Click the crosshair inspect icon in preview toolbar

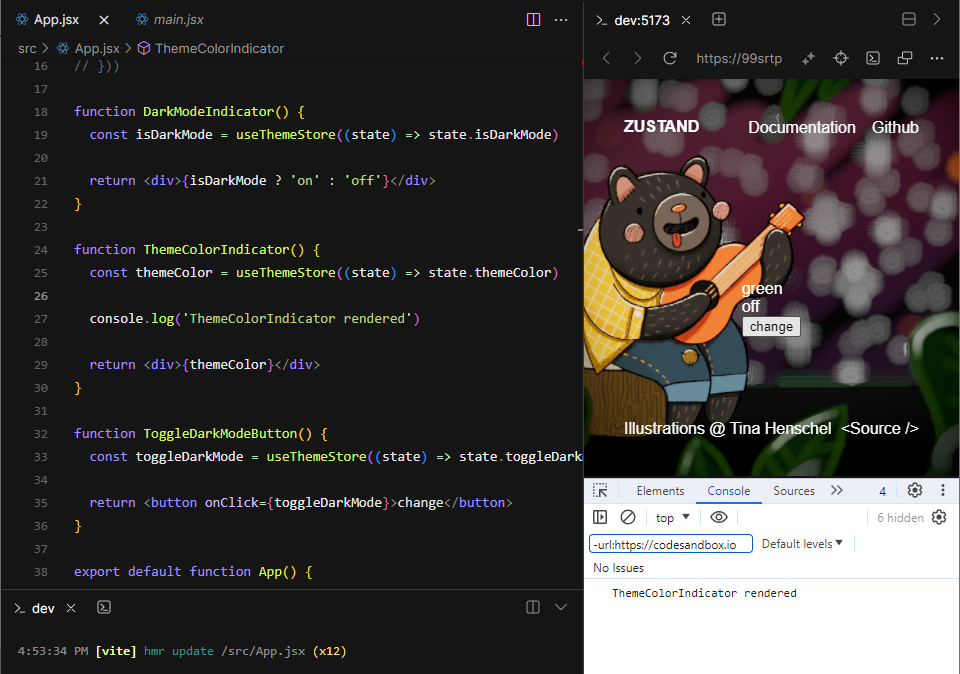(841, 58)
